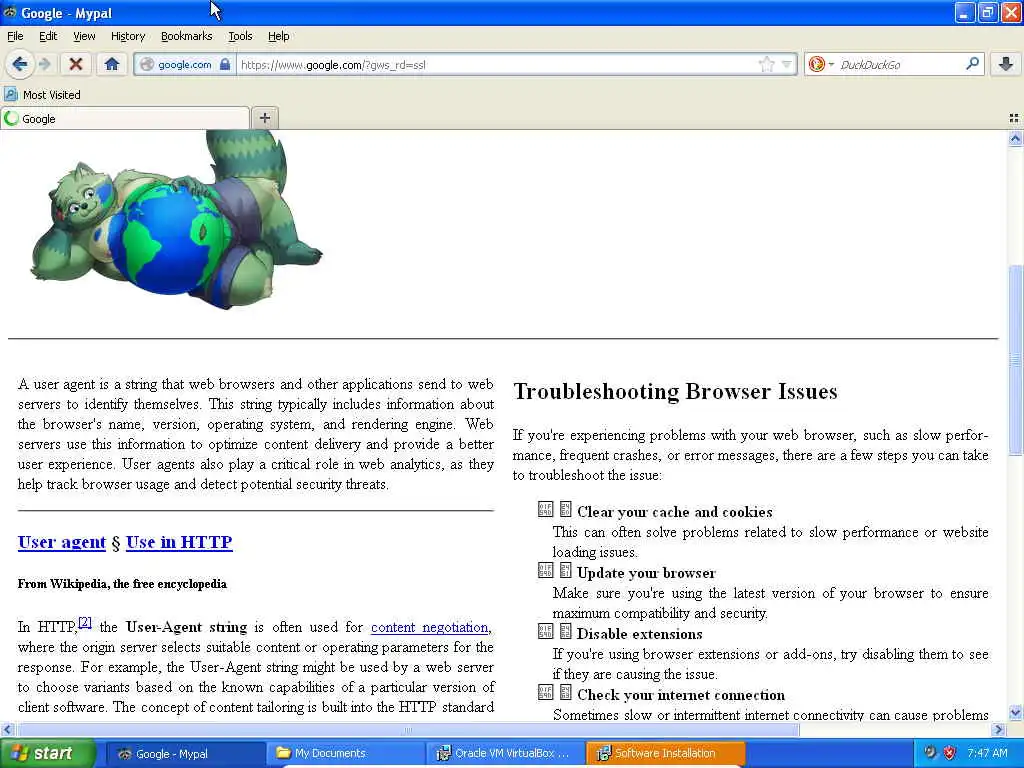Open the File menu
1024x768 pixels.
point(15,36)
